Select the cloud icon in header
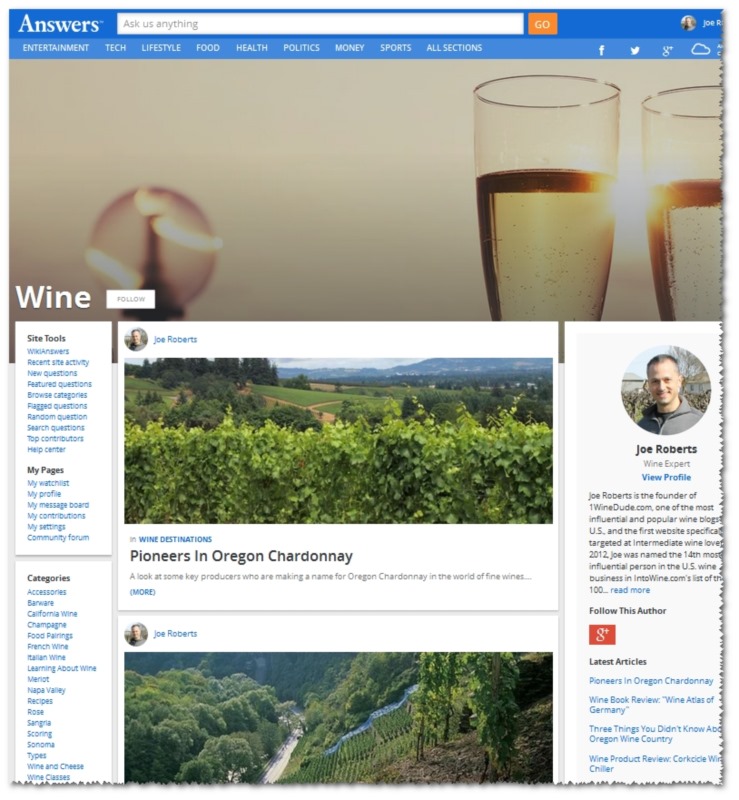 pos(700,49)
